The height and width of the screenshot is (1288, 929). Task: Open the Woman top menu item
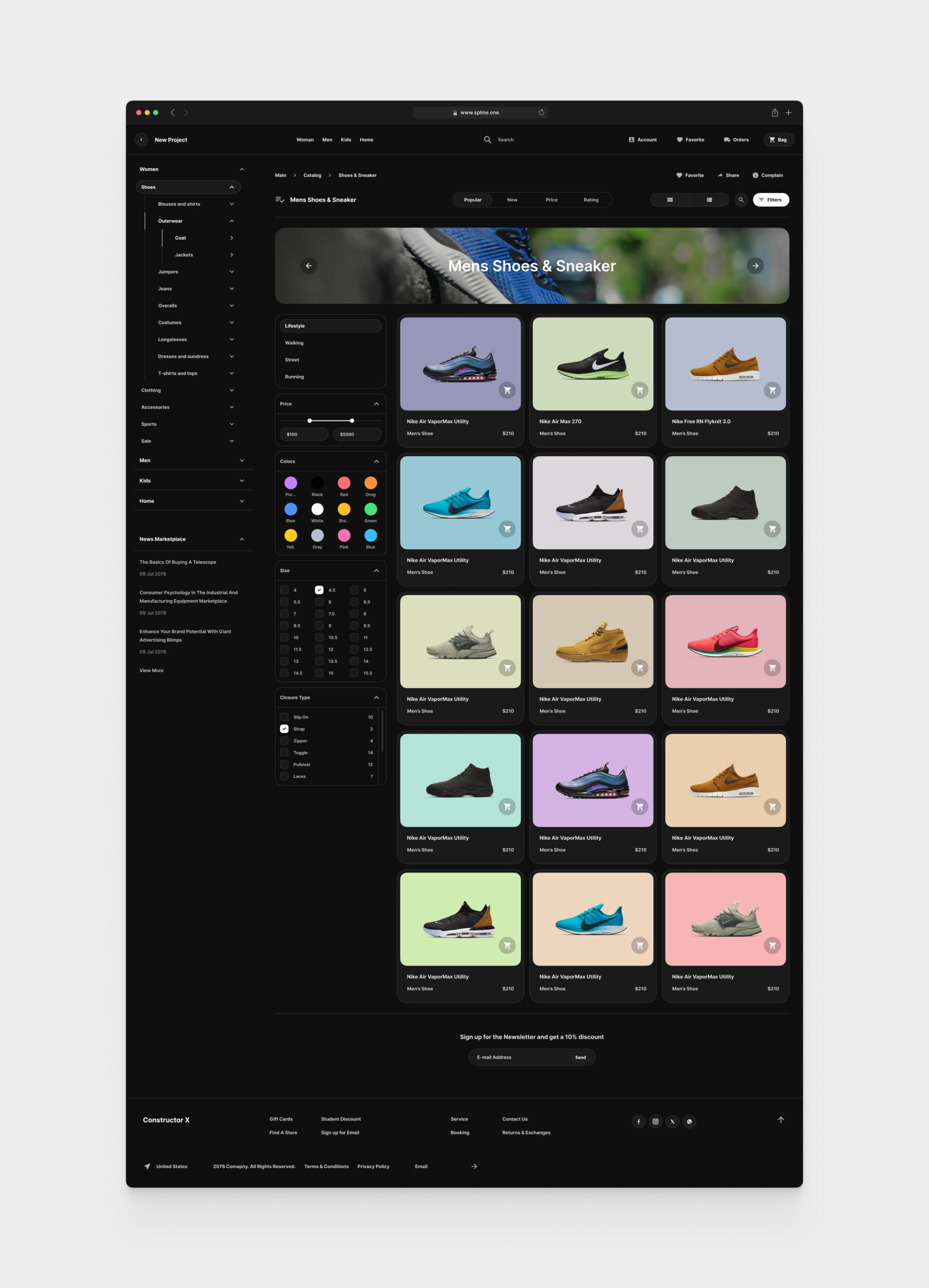point(305,140)
